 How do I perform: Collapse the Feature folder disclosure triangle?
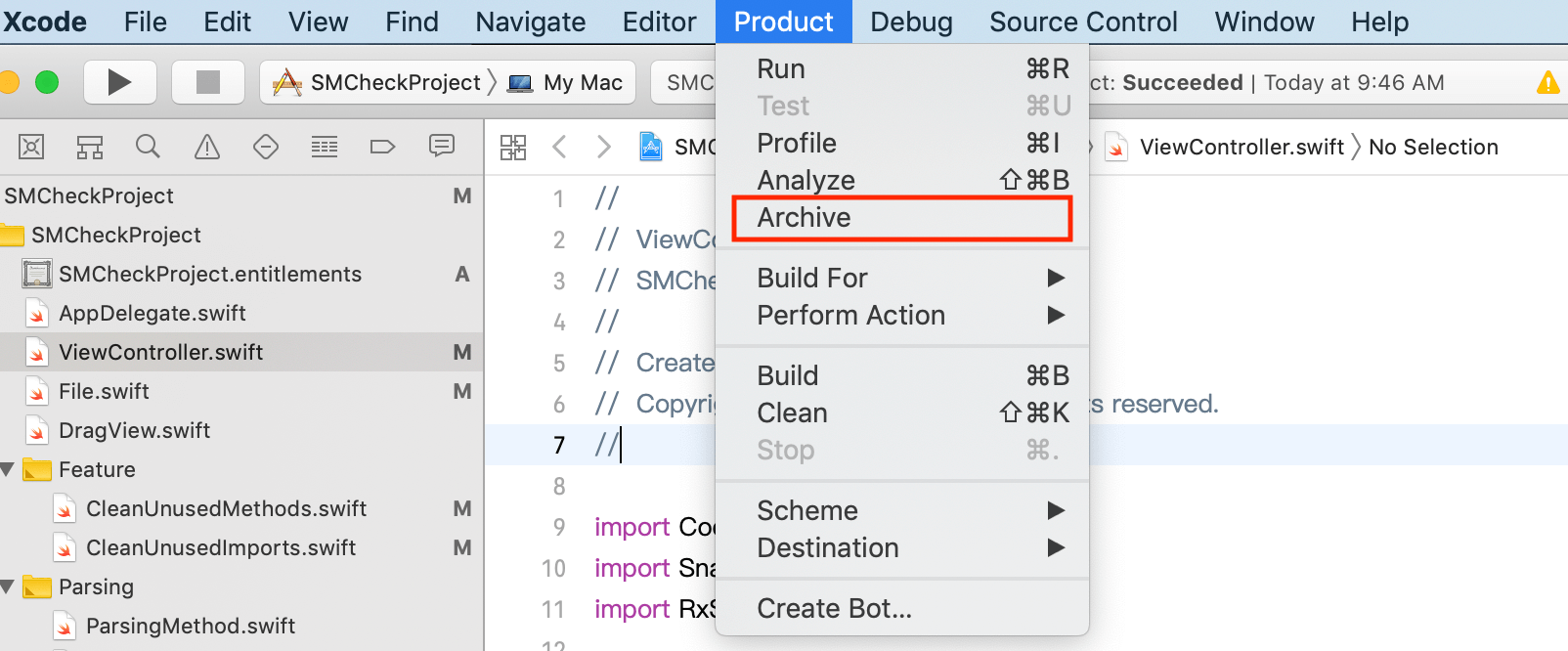pos(8,470)
